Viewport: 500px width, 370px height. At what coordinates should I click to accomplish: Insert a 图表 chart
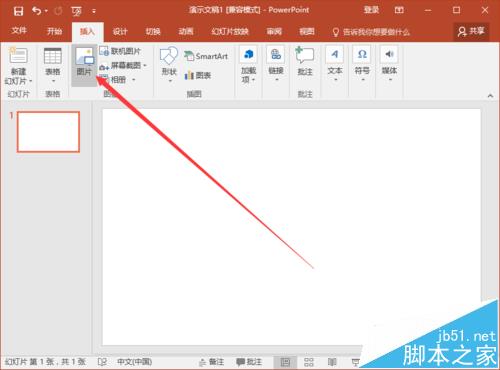(198, 75)
